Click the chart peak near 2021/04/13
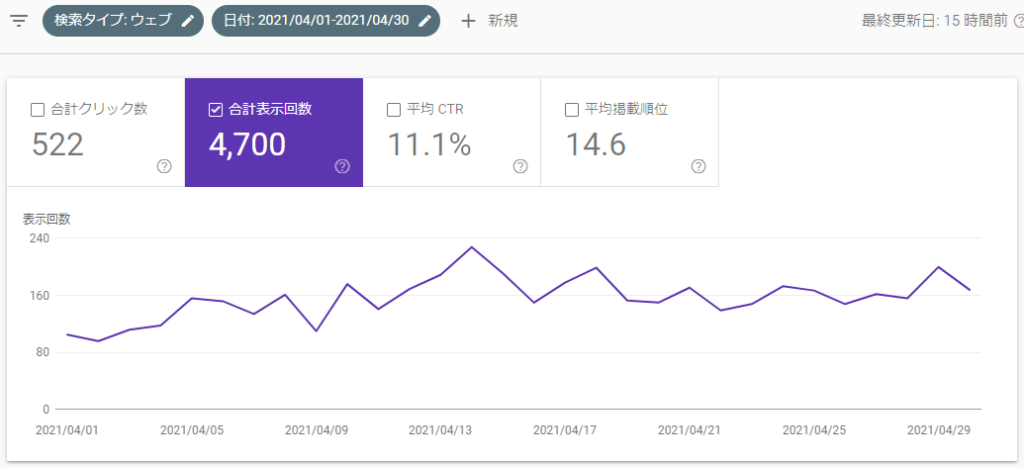1024x468 pixels. [471, 247]
